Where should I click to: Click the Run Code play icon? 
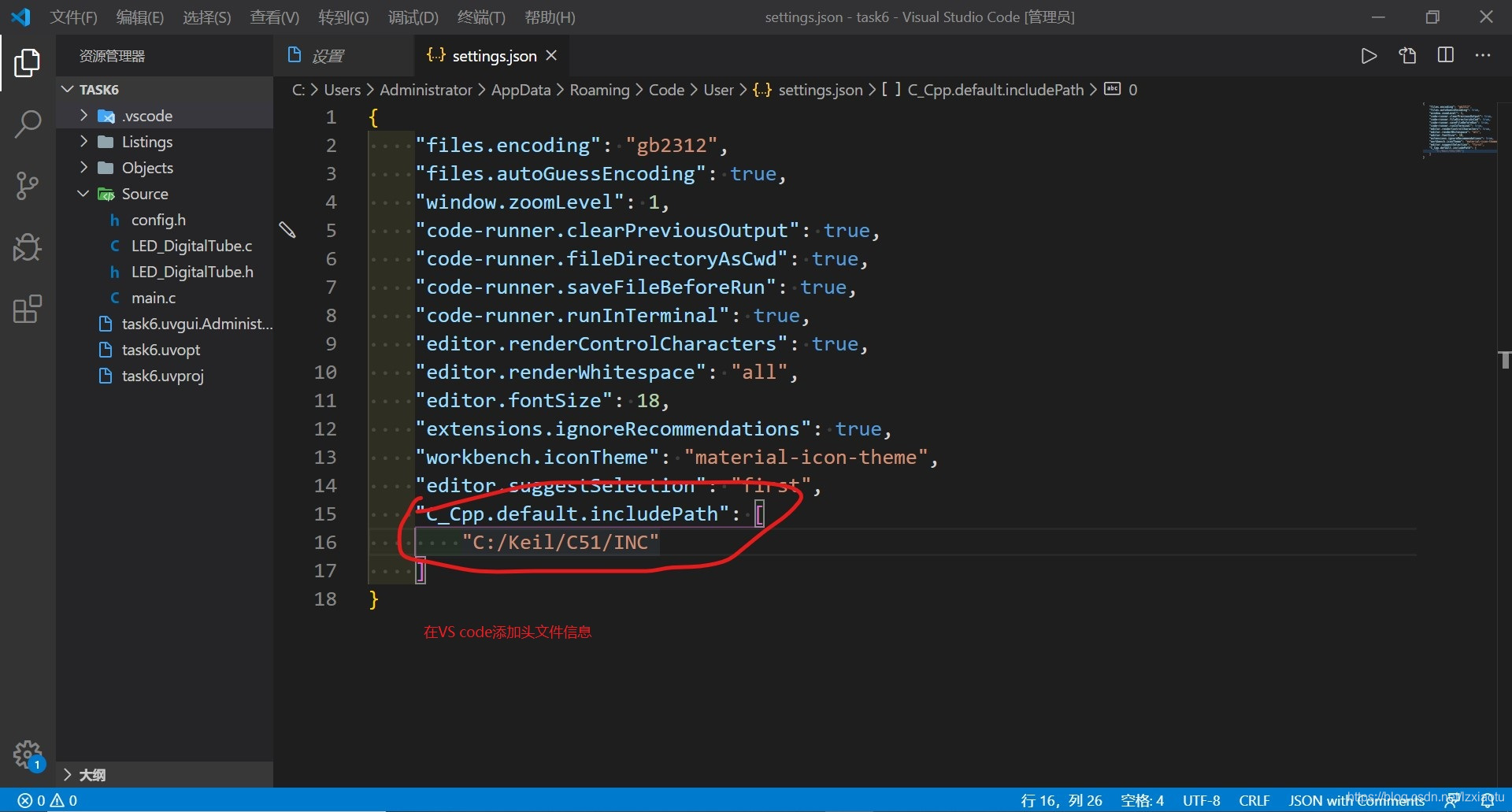1369,56
